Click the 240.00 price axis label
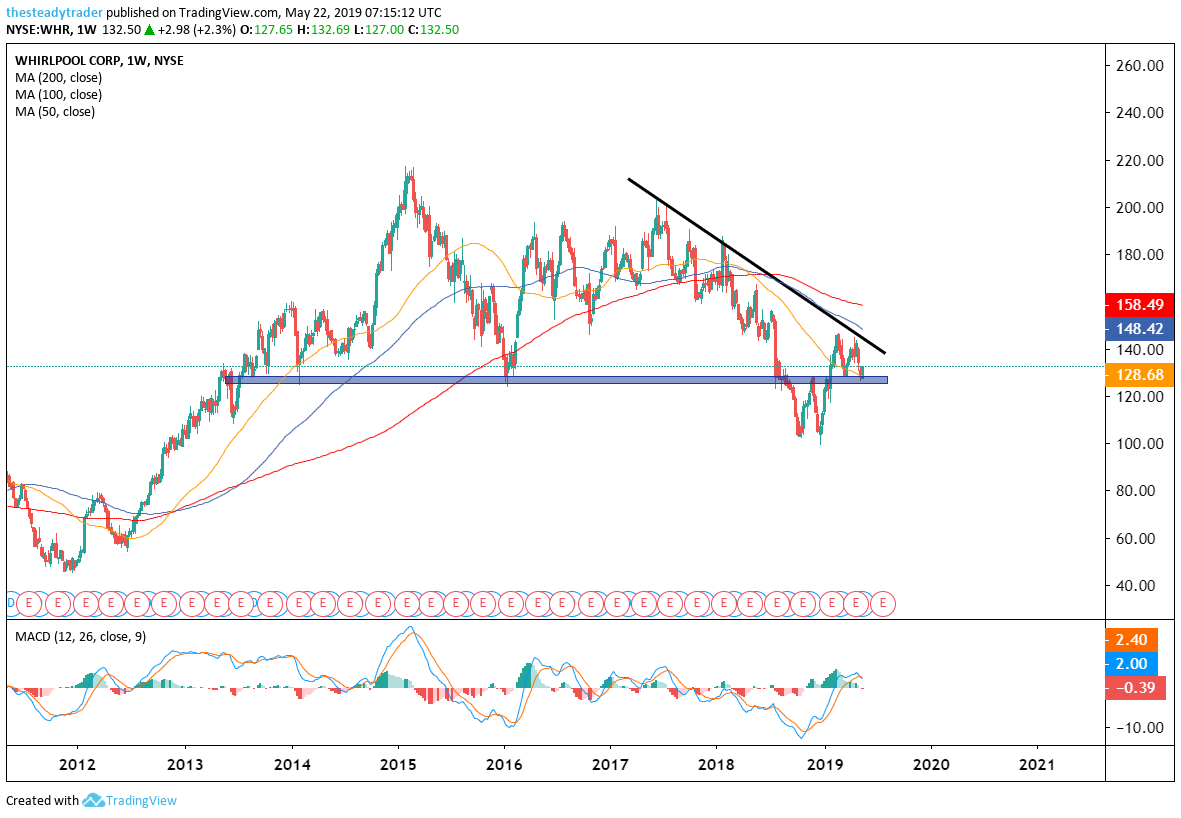The height and width of the screenshot is (818, 1181). pos(1140,113)
